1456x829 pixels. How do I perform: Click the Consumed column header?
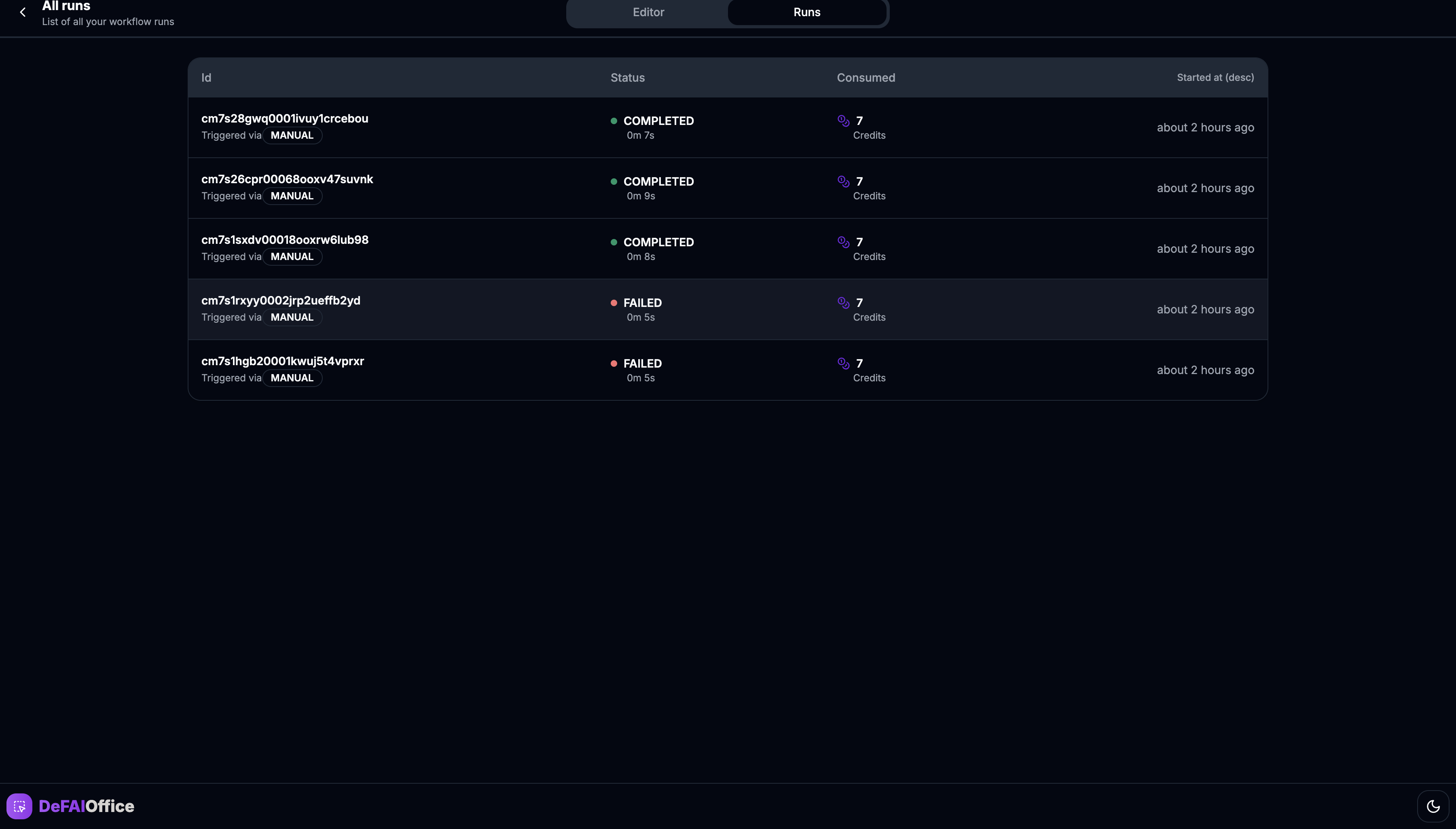866,77
